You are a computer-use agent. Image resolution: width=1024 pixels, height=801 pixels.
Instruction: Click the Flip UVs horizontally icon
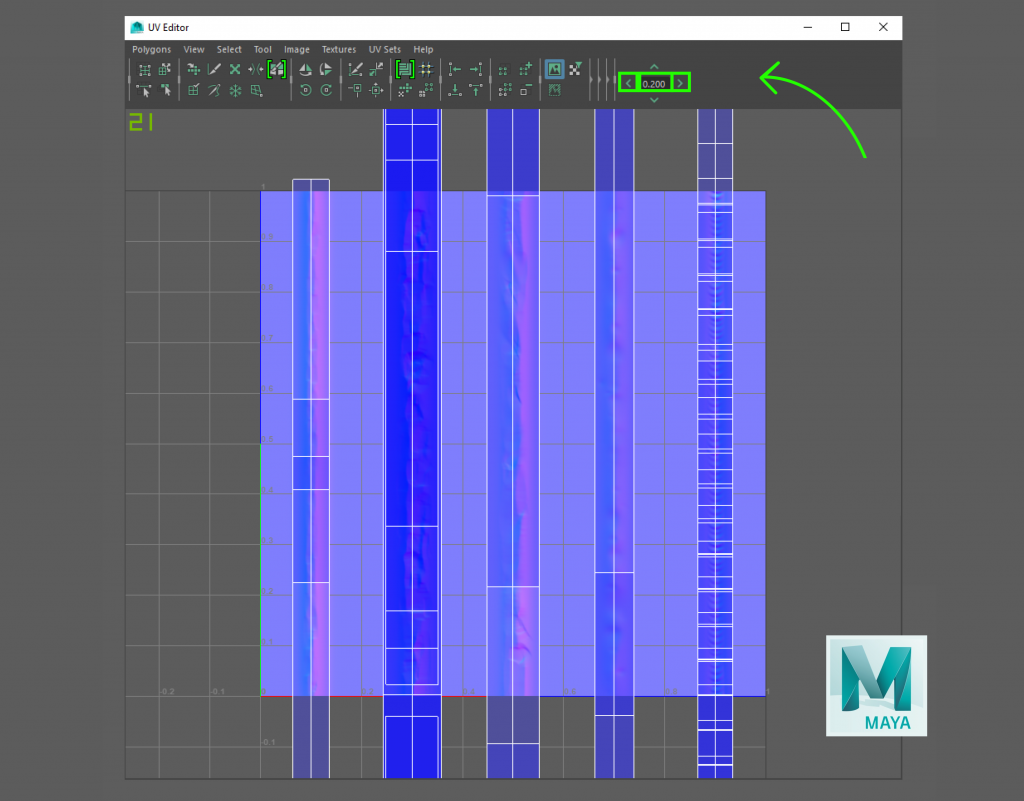(x=305, y=70)
